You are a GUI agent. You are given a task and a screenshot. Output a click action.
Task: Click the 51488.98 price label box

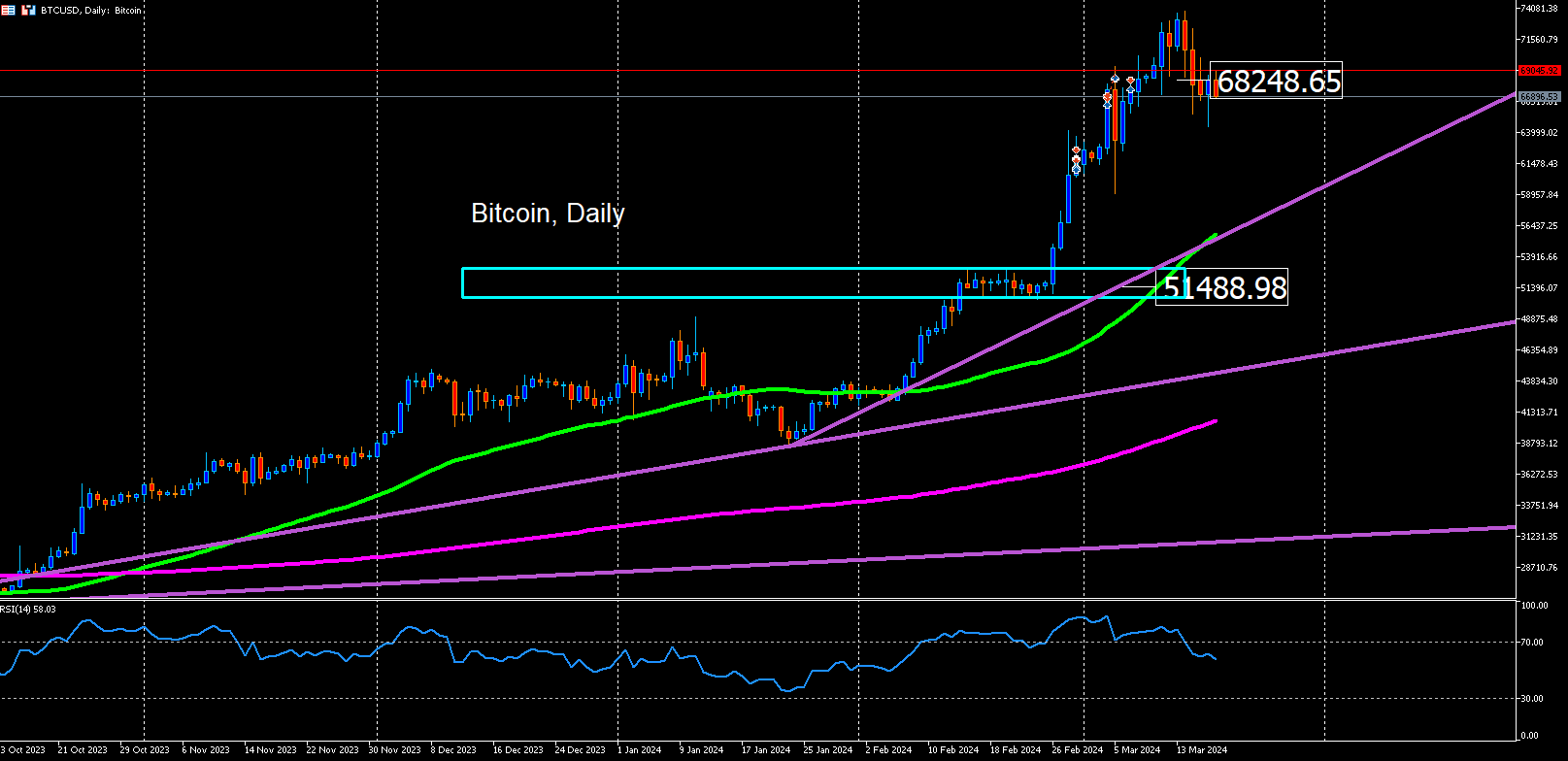(1223, 287)
